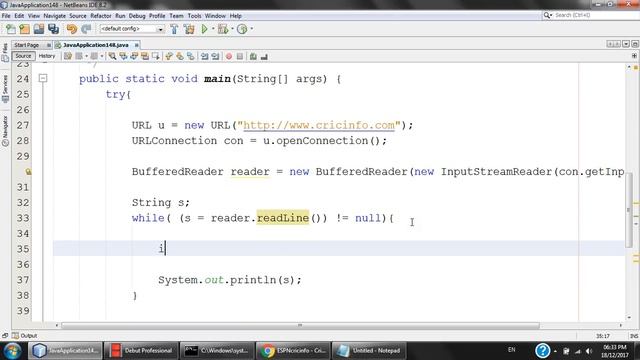Click the Open Project toolbar icon
This screenshot has width=640, height=360.
pyautogui.click(x=39, y=29)
